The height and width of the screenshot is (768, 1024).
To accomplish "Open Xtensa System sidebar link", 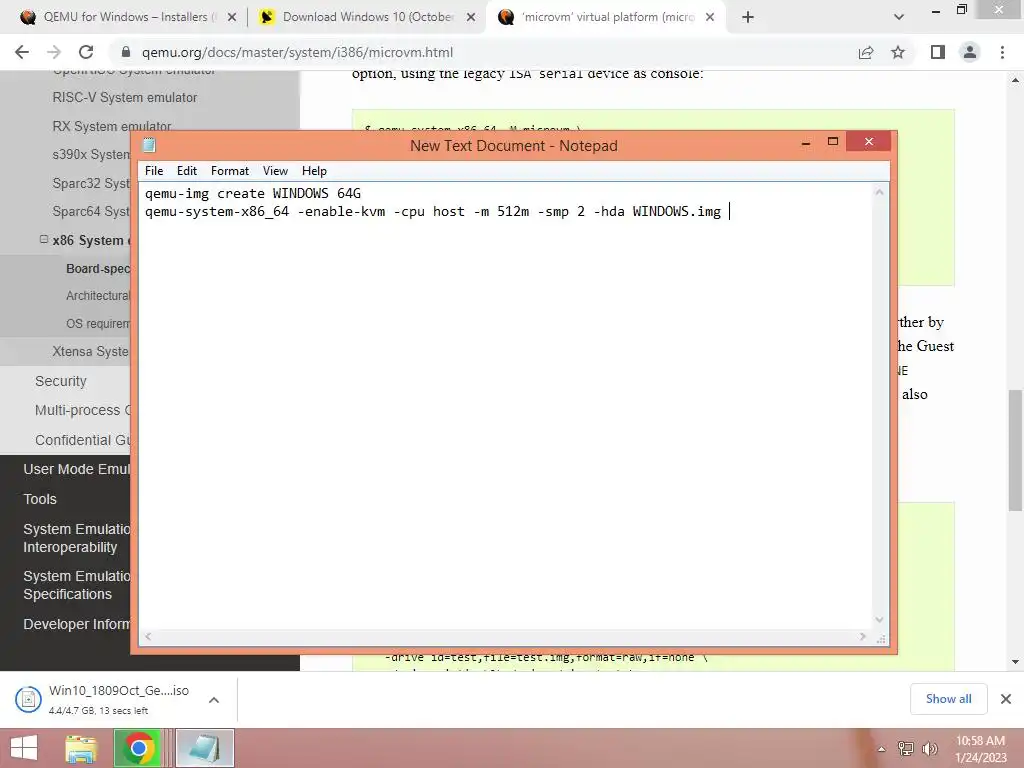I will coord(91,351).
